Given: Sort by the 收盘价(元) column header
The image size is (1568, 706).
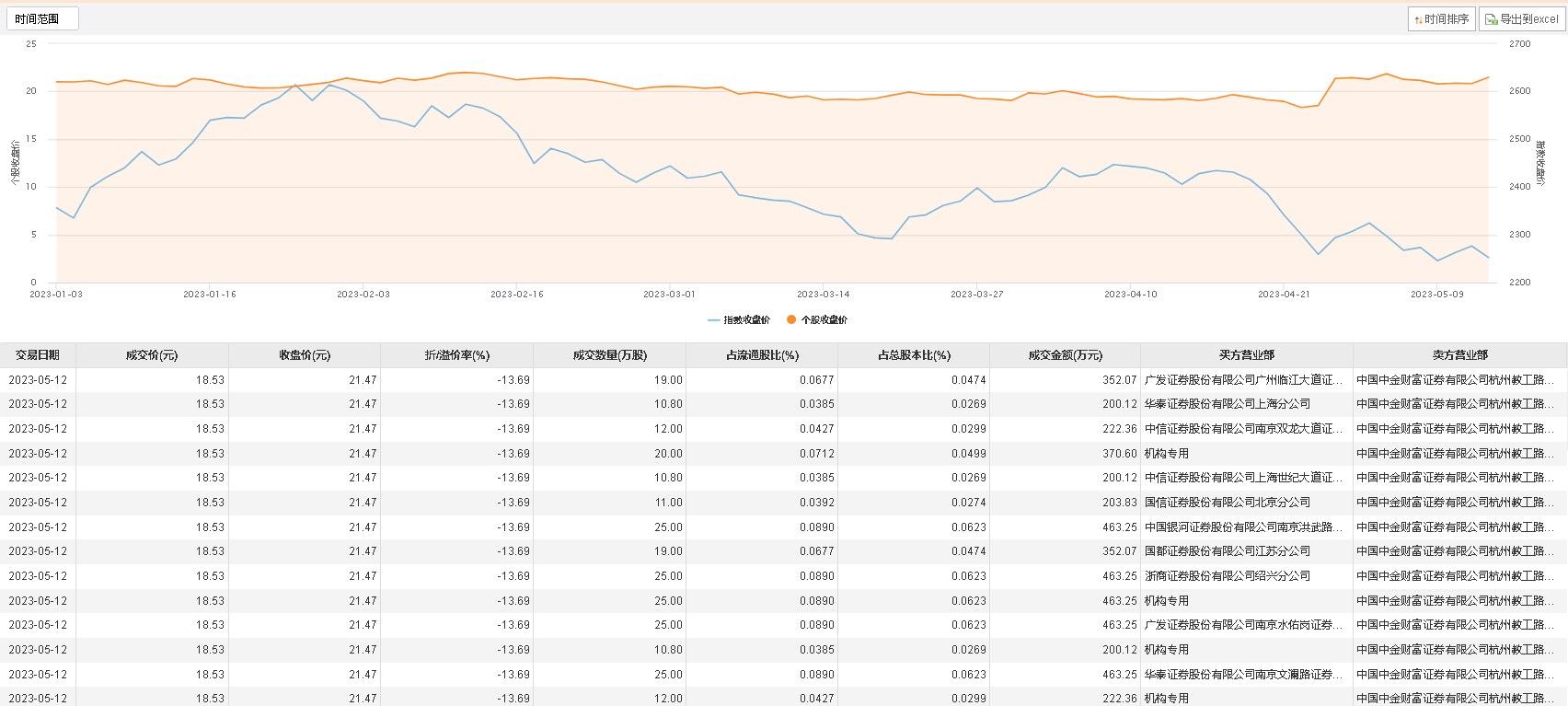Looking at the screenshot, I should click(x=305, y=355).
